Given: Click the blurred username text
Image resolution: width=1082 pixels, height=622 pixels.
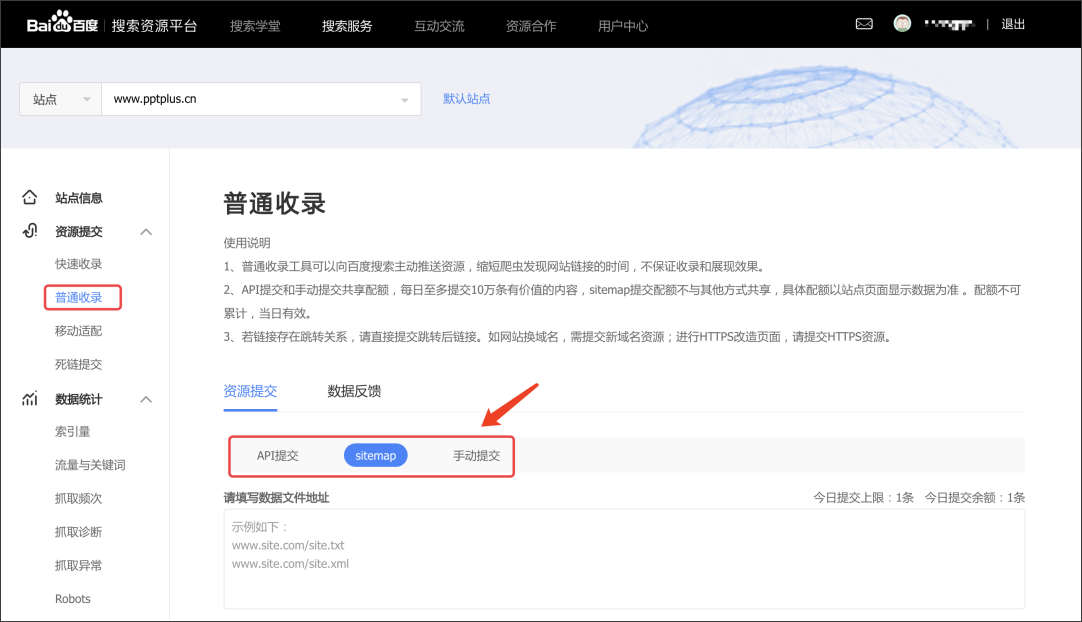Looking at the screenshot, I should (x=949, y=25).
